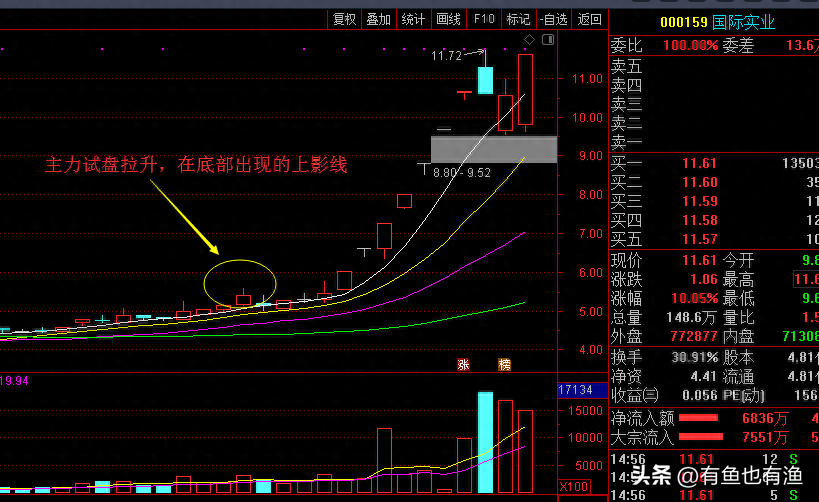819x502 pixels.
Task: Click the 换手 value 30.91%
Action: [x=695, y=358]
